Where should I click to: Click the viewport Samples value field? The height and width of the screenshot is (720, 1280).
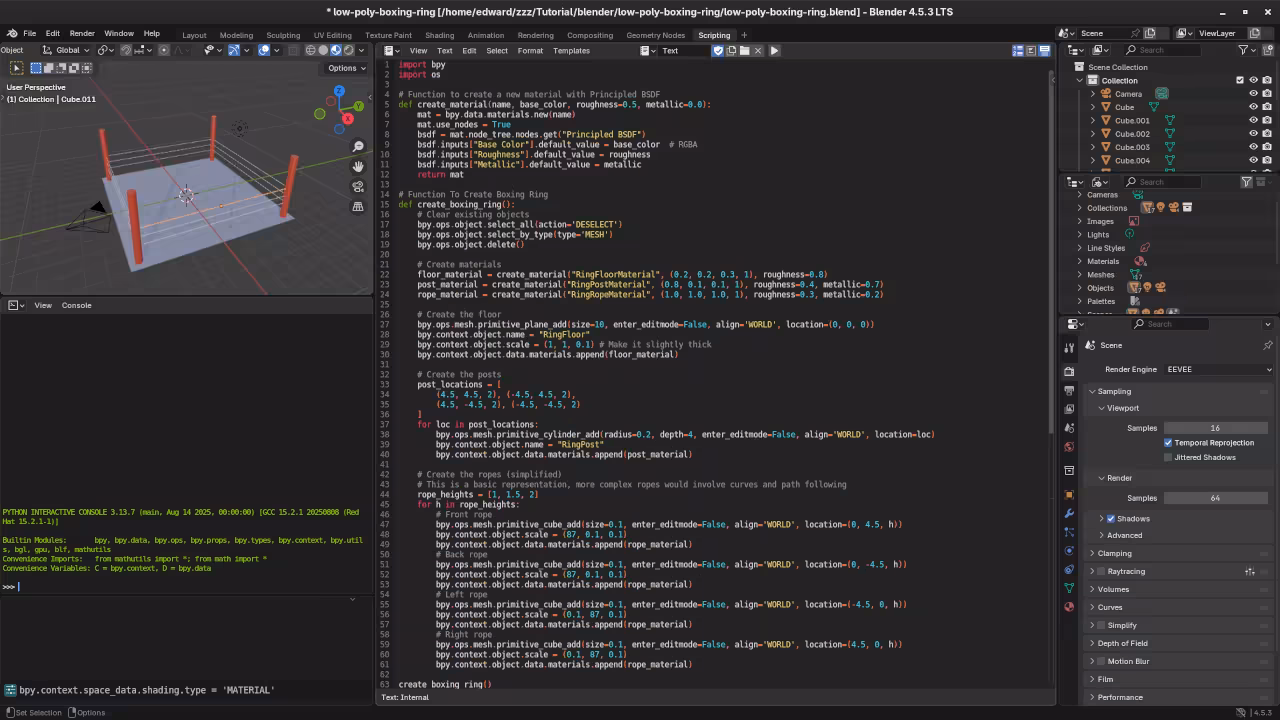coord(1214,428)
